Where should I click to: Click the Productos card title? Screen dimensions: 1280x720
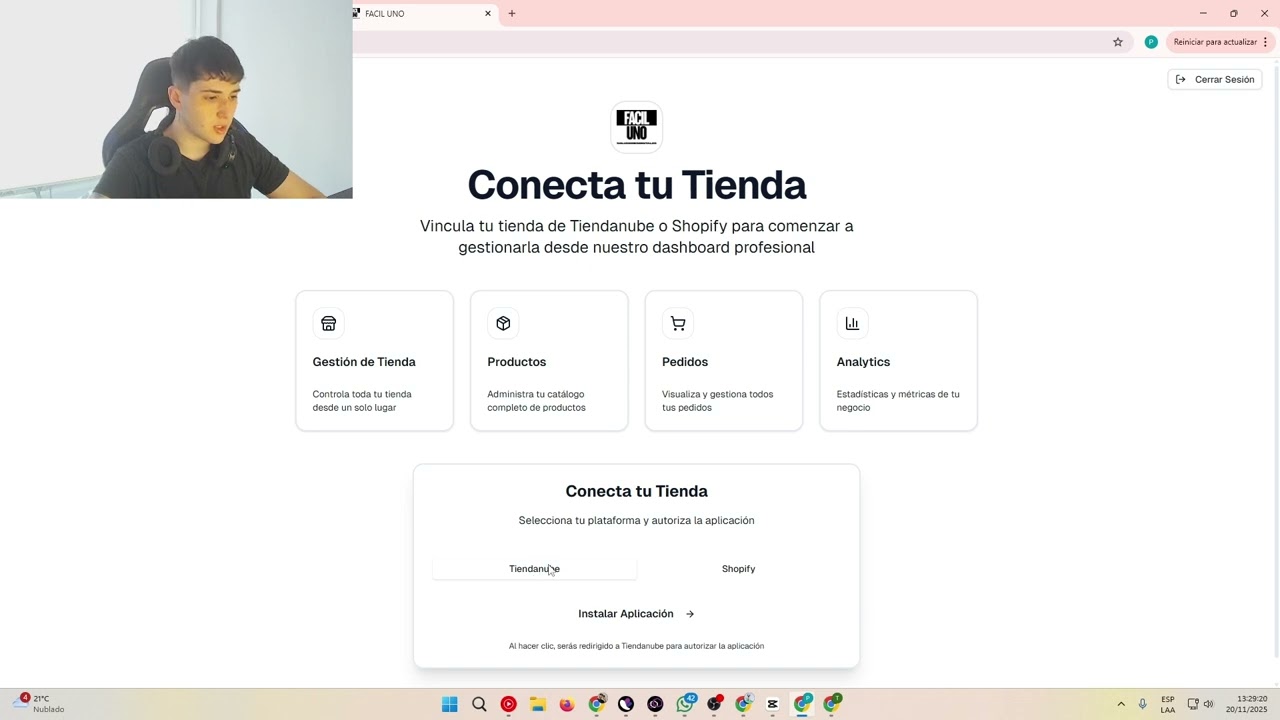[x=517, y=362]
